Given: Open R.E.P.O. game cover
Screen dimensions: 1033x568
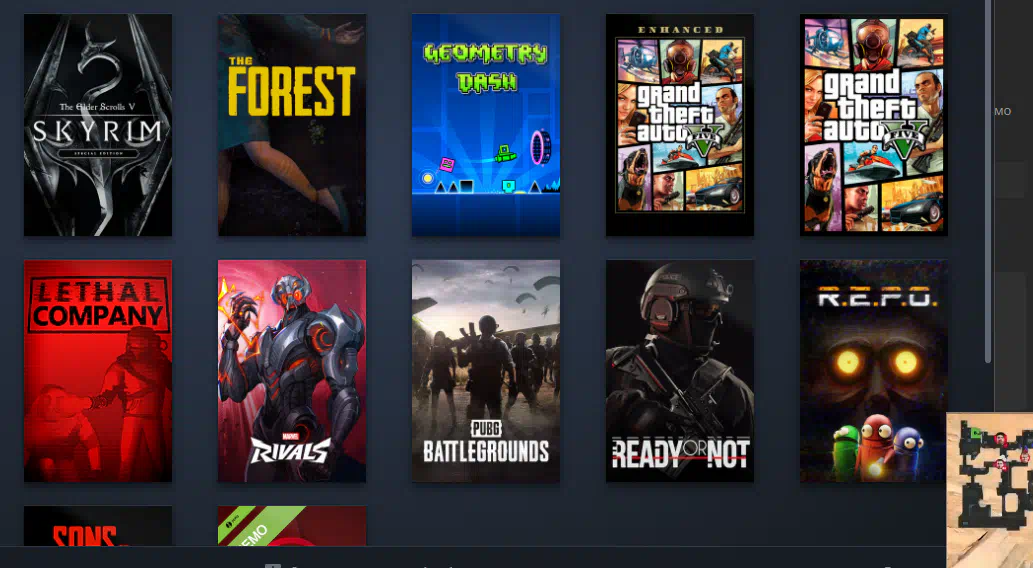Looking at the screenshot, I should click(x=874, y=371).
